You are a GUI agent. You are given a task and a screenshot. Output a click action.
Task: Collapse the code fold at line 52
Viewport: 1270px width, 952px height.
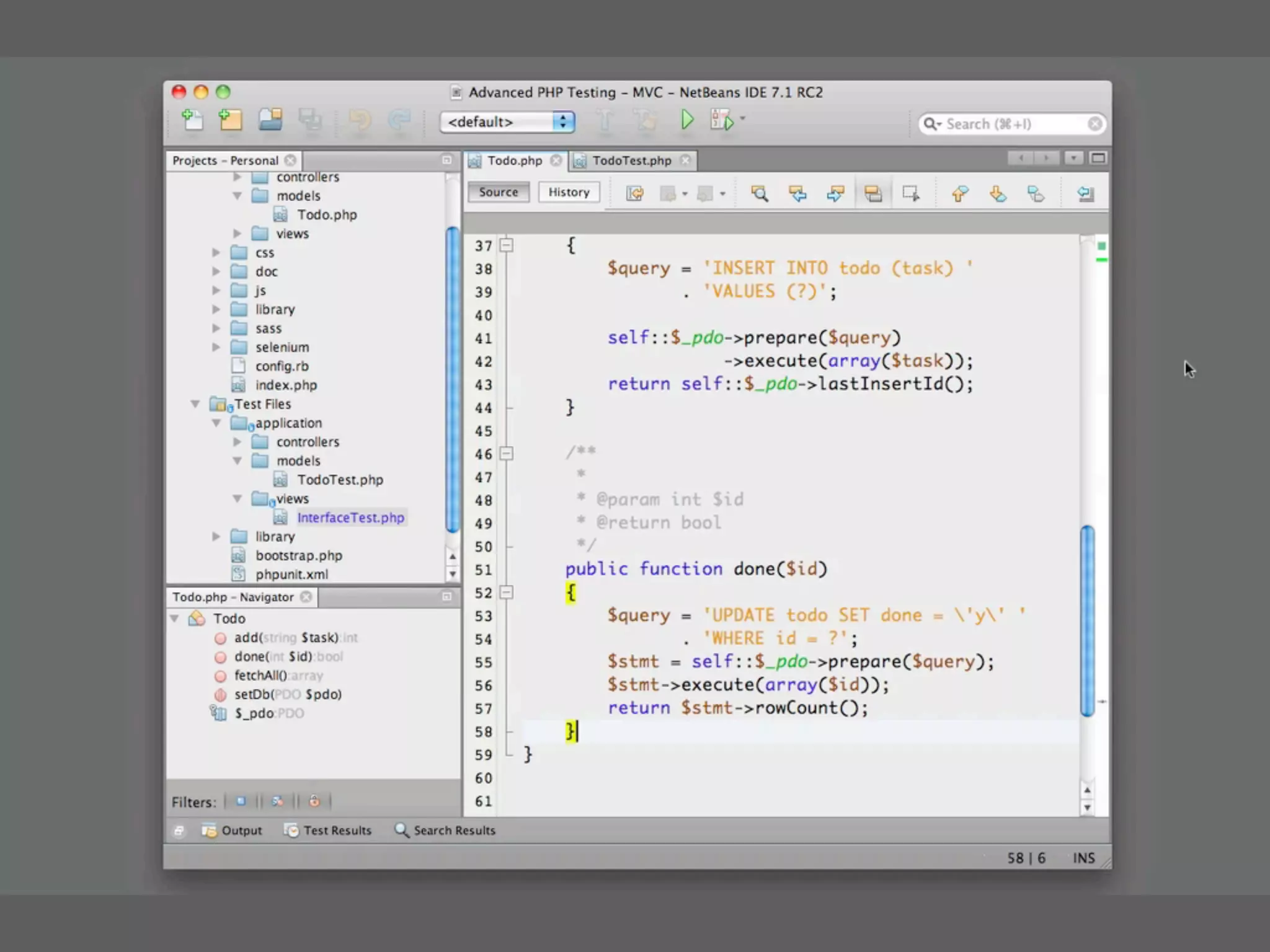(x=507, y=593)
